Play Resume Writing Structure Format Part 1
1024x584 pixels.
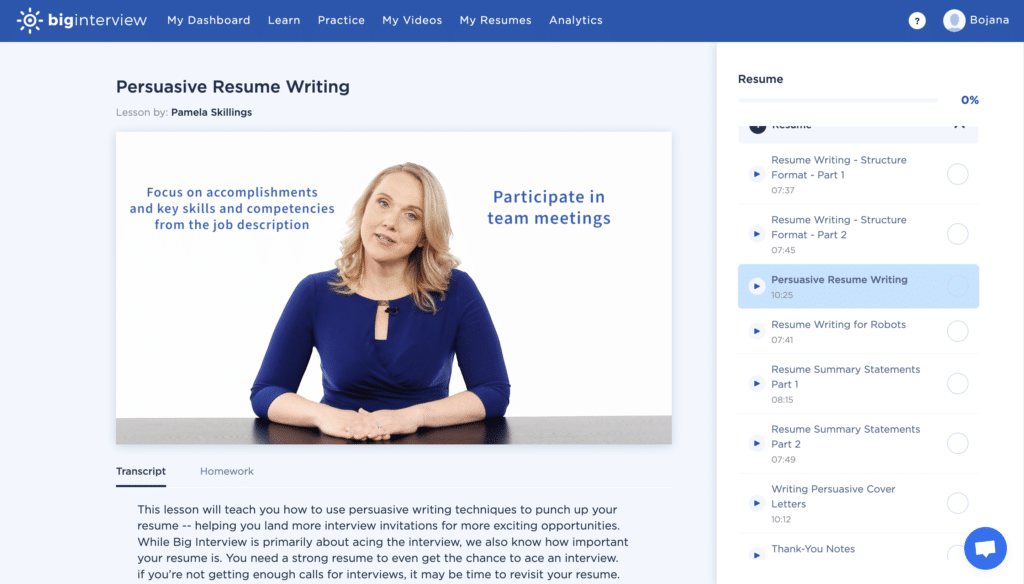click(756, 174)
